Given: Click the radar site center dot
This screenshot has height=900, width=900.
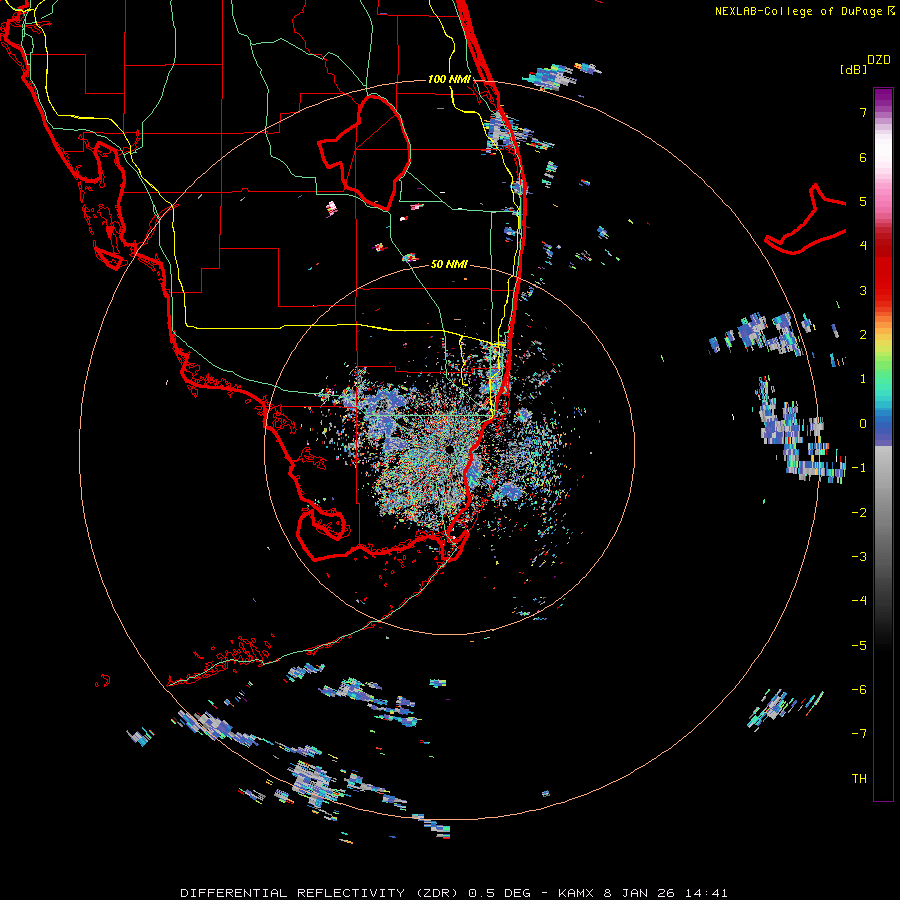Looking at the screenshot, I should coord(448,449).
